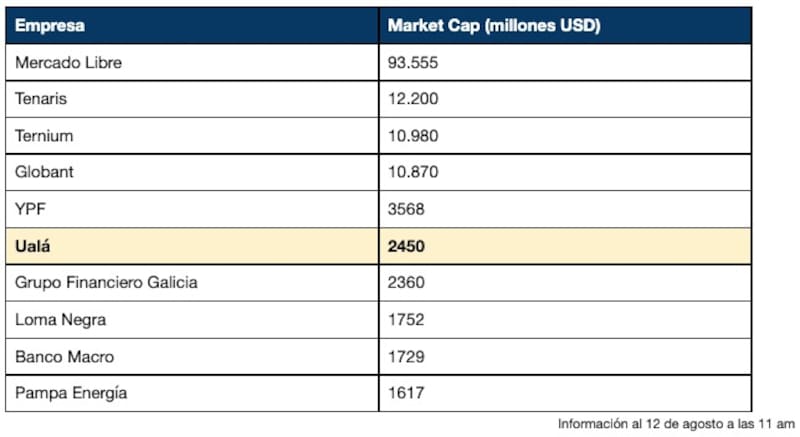The height and width of the screenshot is (437, 800).
Task: Click the footnote about 12 de agosto
Action: point(676,424)
